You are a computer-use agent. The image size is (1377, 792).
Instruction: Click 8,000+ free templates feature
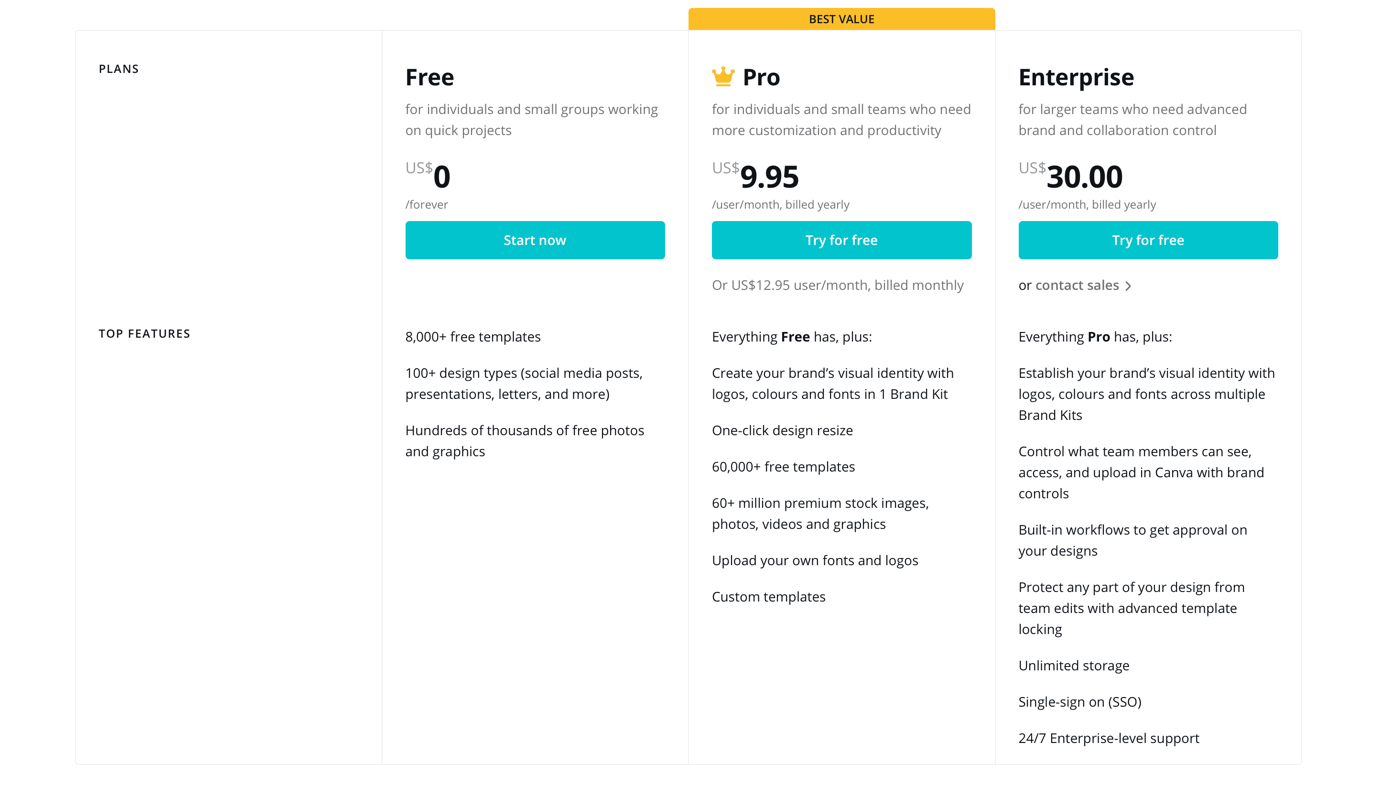(x=472, y=337)
